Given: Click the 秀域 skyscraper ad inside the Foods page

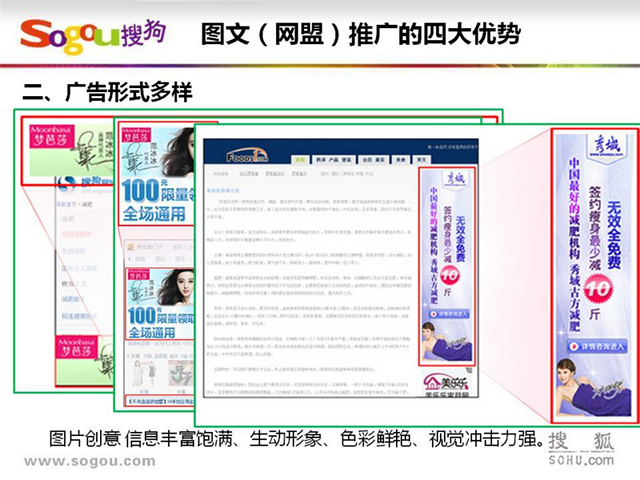Looking at the screenshot, I should click(447, 266).
